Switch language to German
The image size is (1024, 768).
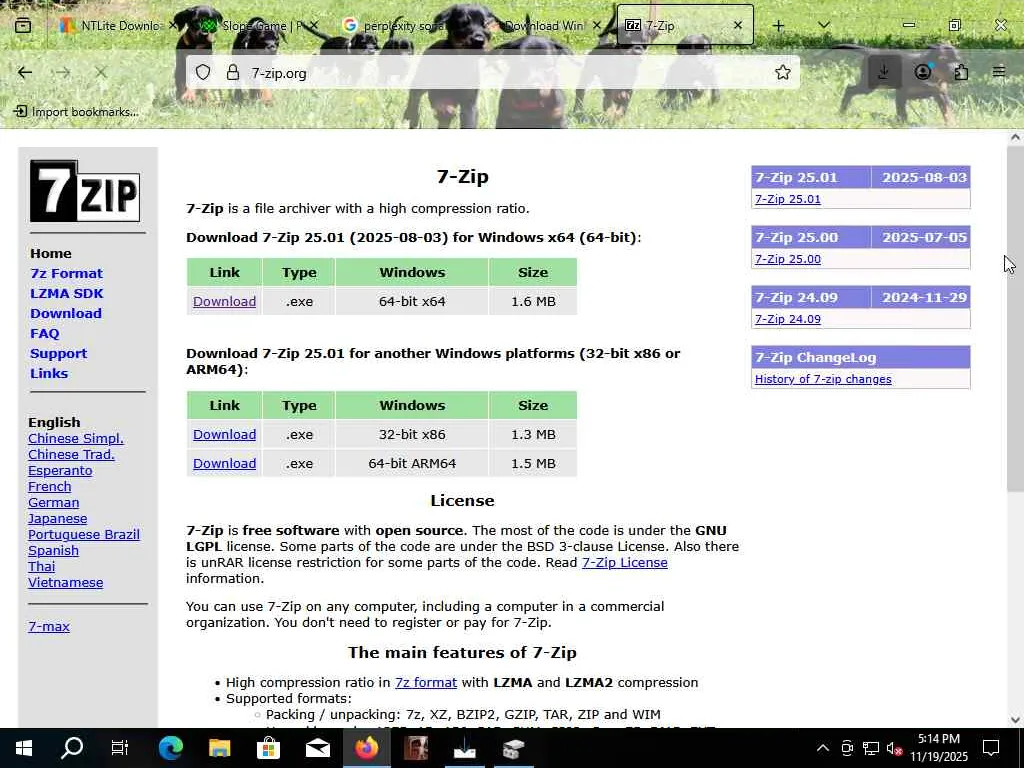pyautogui.click(x=54, y=503)
